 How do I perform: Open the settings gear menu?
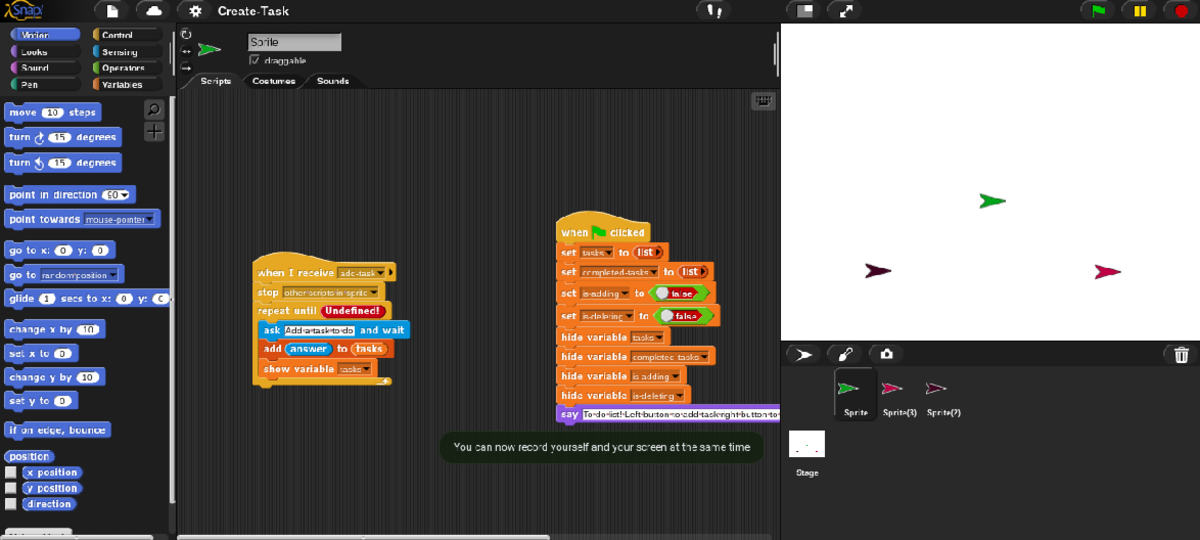195,11
